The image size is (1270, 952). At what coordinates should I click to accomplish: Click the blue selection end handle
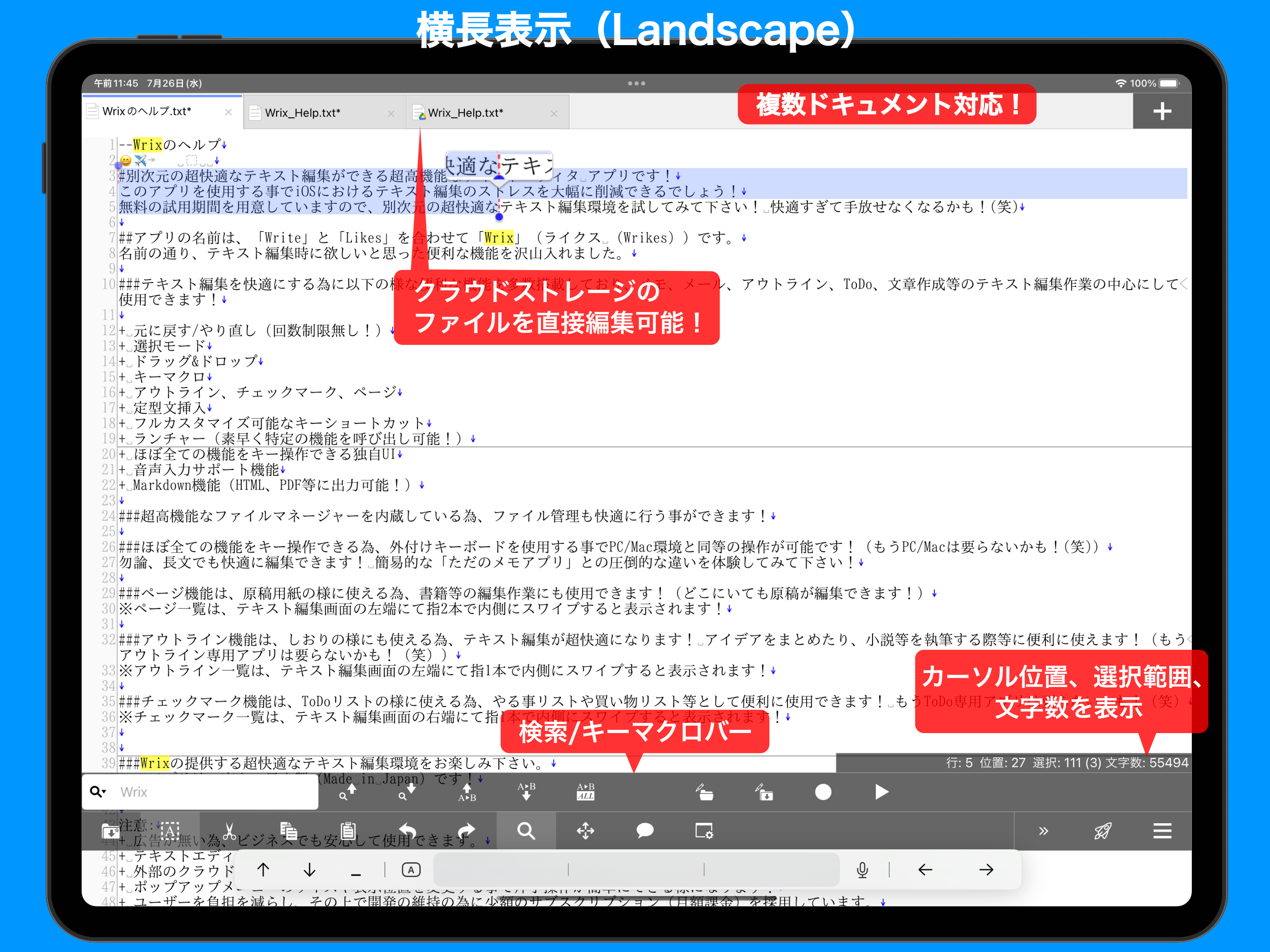[499, 217]
